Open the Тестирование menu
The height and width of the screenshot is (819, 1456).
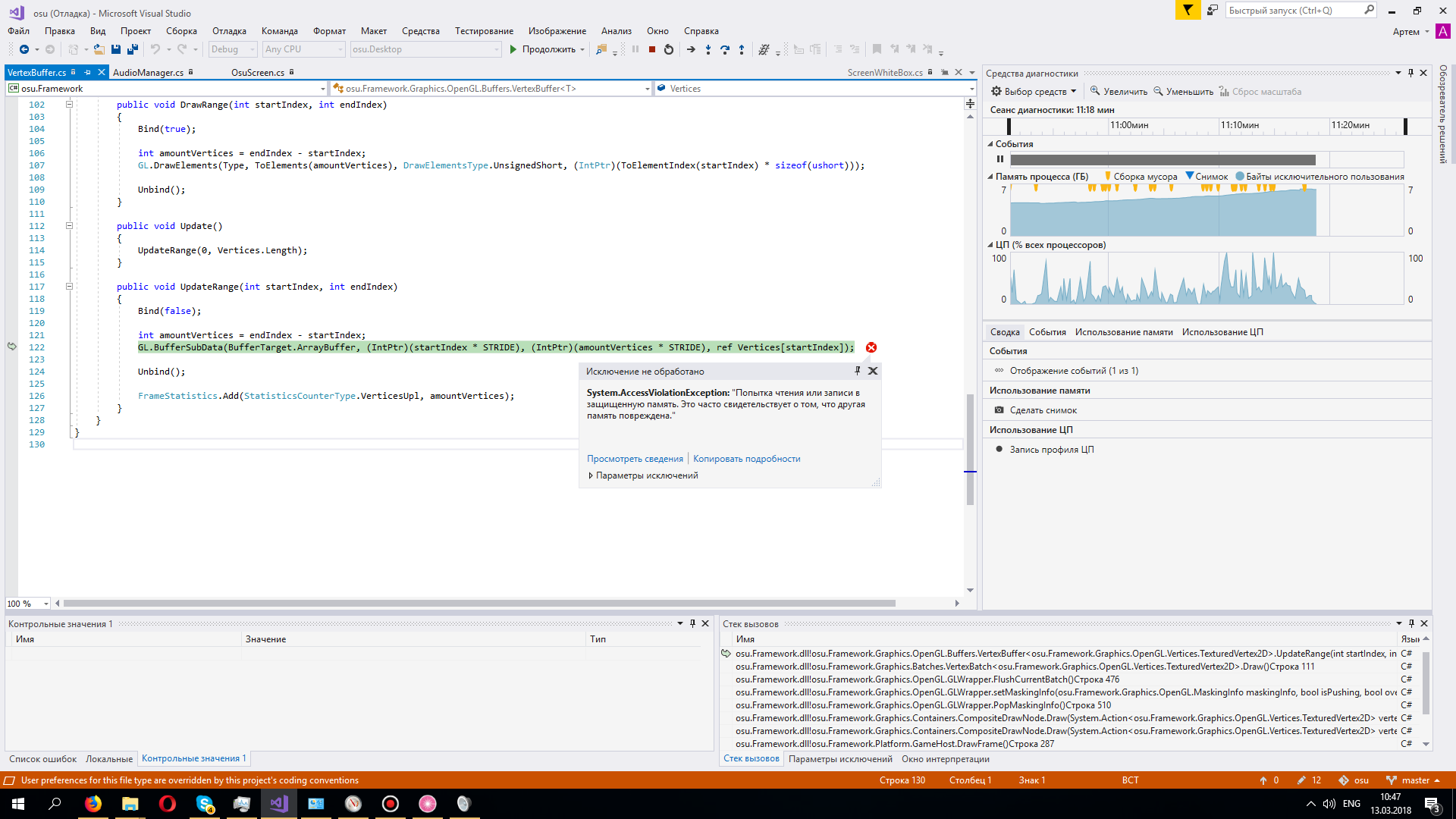pyautogui.click(x=484, y=31)
